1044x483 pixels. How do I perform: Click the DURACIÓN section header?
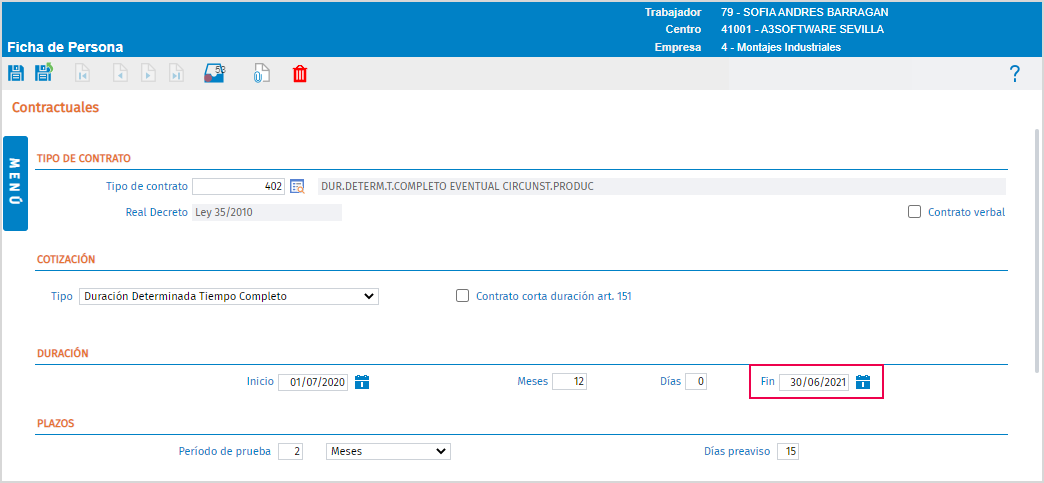pos(62,353)
